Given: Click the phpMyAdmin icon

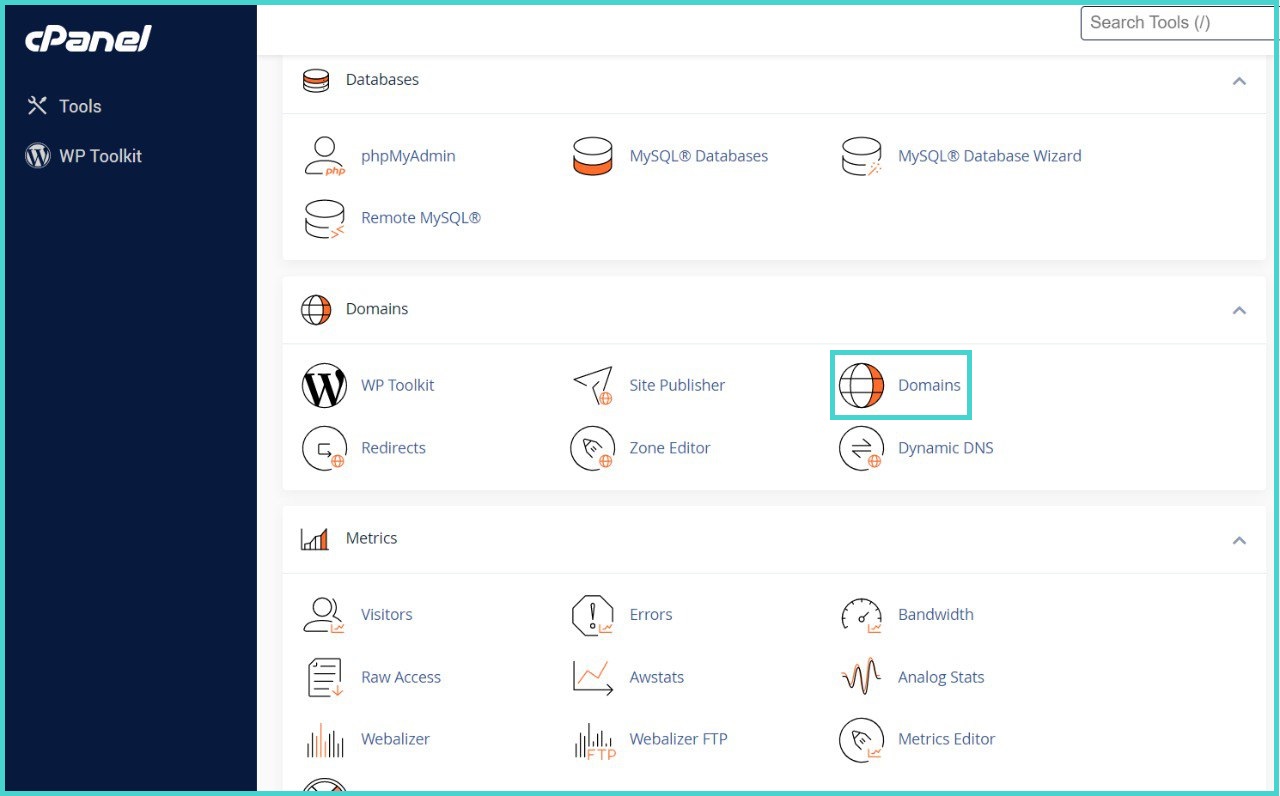Looking at the screenshot, I should [324, 156].
